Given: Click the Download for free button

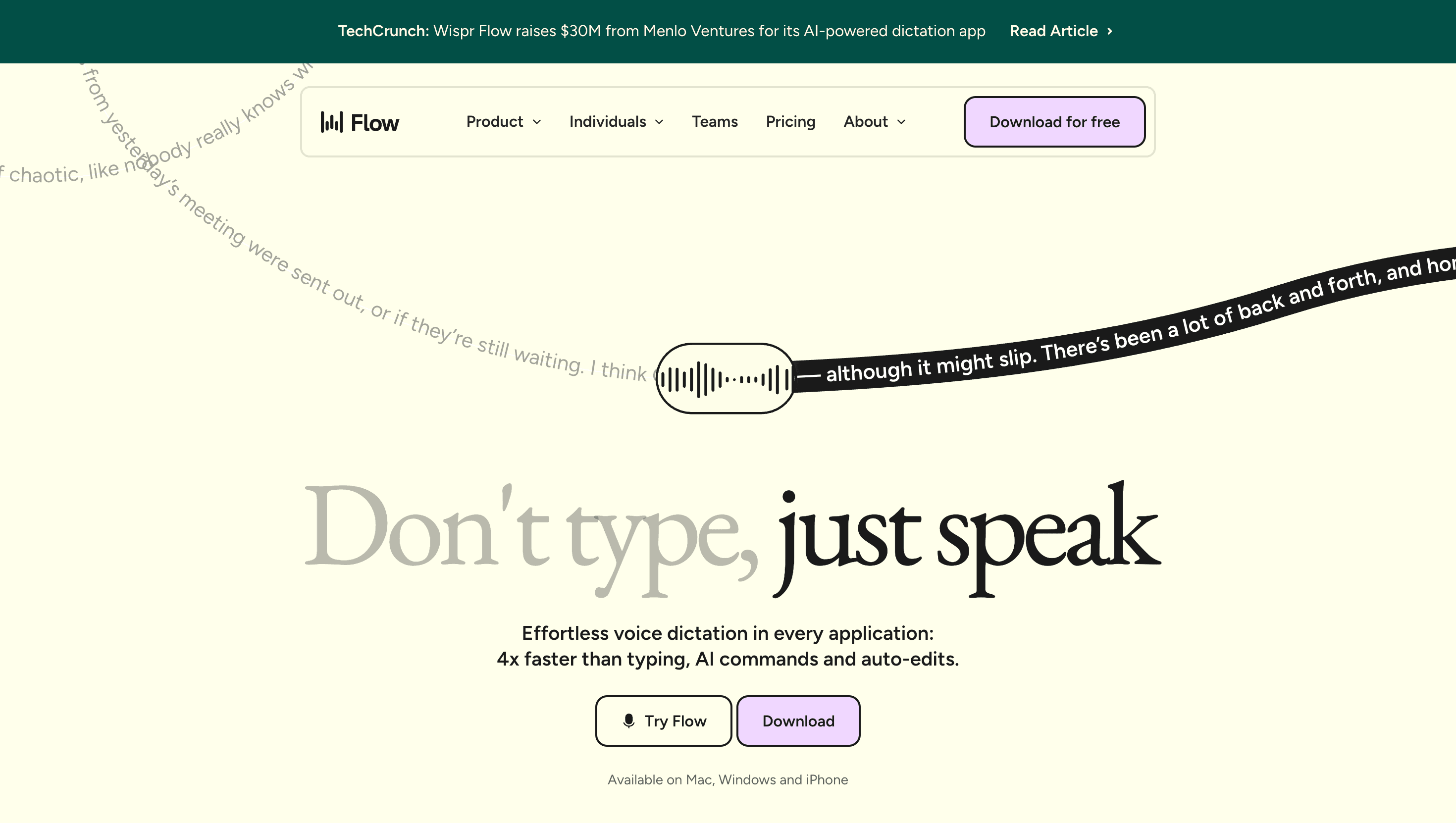Looking at the screenshot, I should click(x=1054, y=121).
